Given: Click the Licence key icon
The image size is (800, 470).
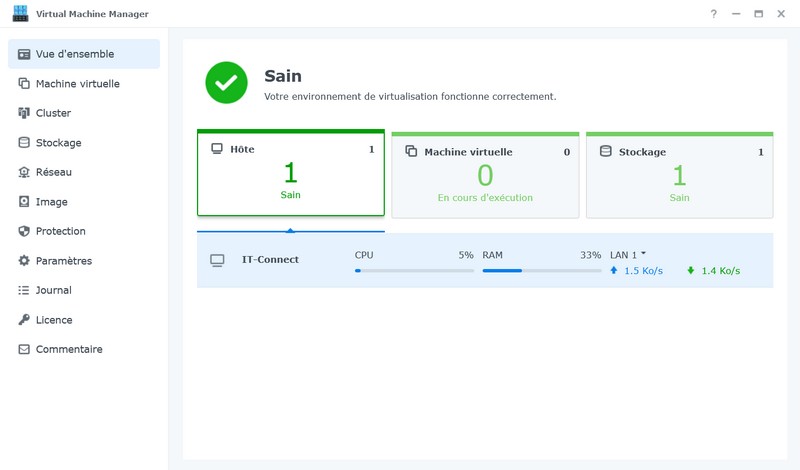Looking at the screenshot, I should pyautogui.click(x=24, y=320).
